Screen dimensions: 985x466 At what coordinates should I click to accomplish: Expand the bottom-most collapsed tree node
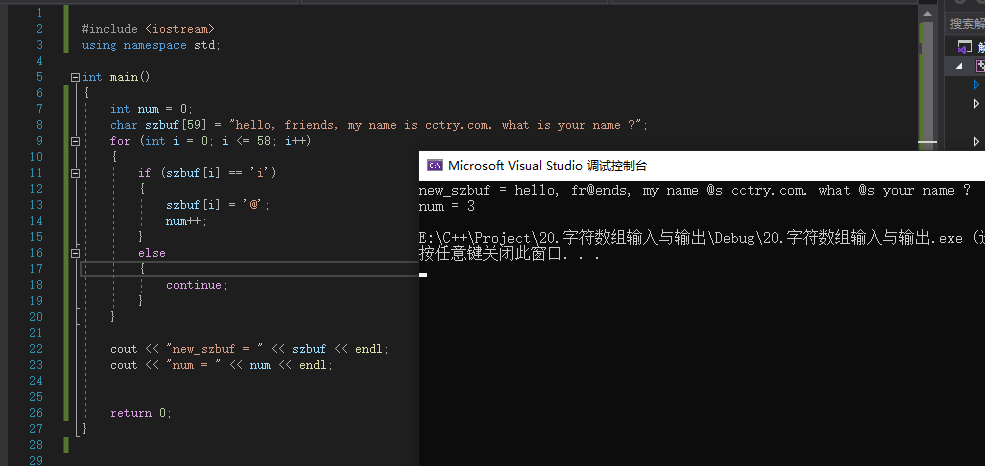976,141
